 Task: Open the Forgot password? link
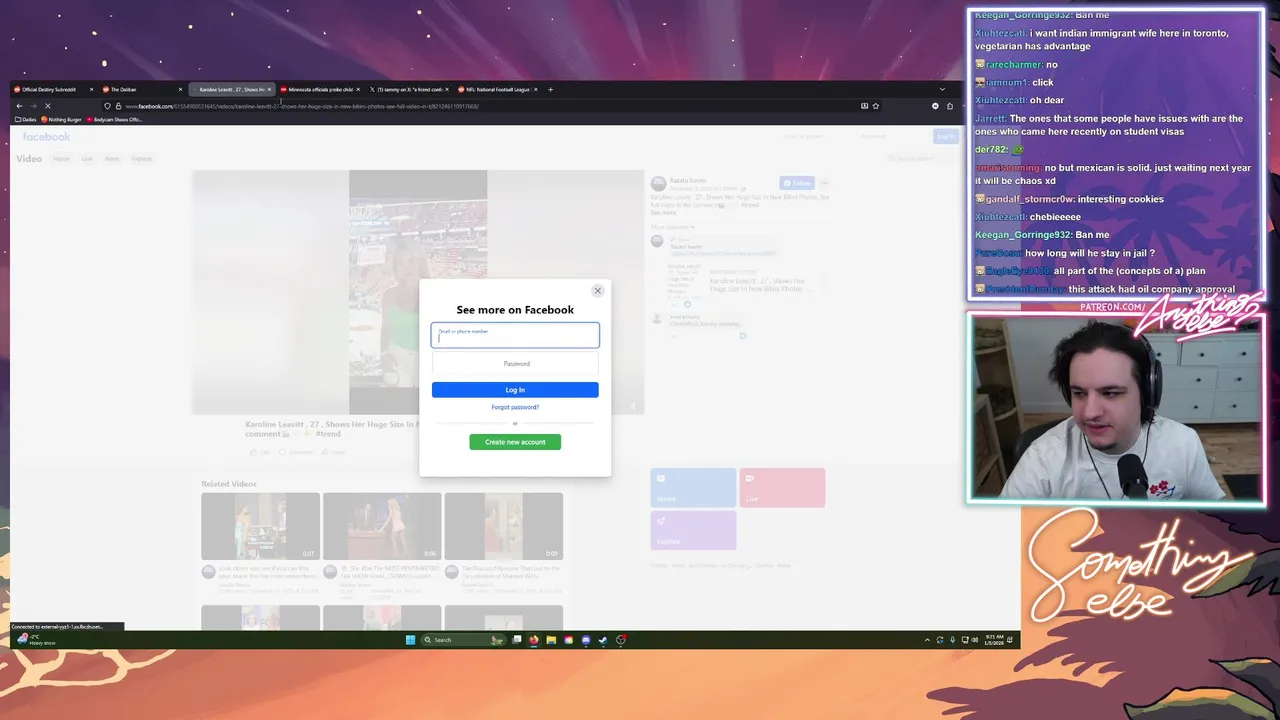pyautogui.click(x=515, y=407)
